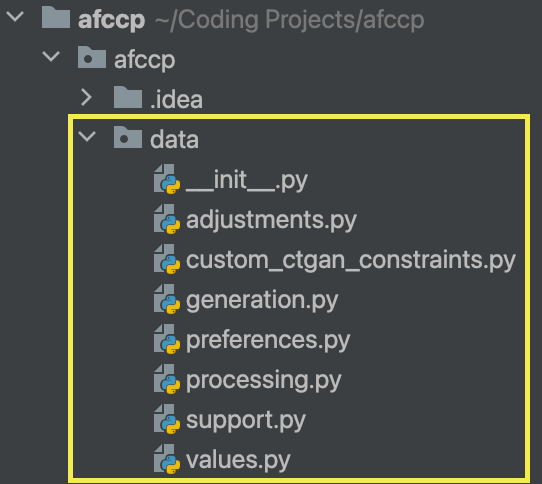Select the custom_ctgan_constraints.py file name
Viewport: 542px width, 484px height.
coord(351,260)
